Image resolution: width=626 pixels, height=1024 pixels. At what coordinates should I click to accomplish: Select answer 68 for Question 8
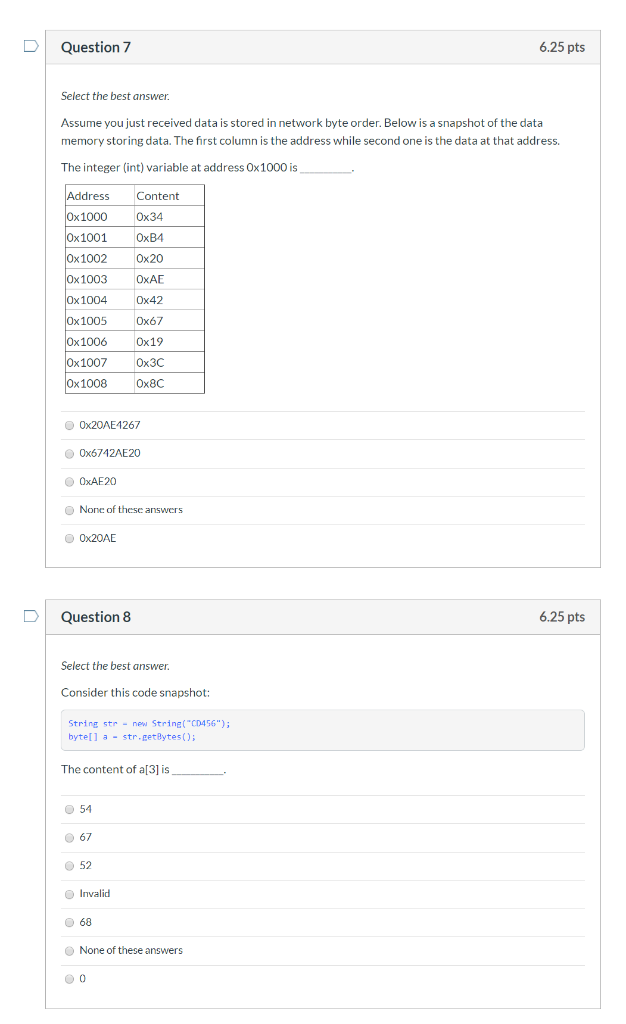pos(69,922)
